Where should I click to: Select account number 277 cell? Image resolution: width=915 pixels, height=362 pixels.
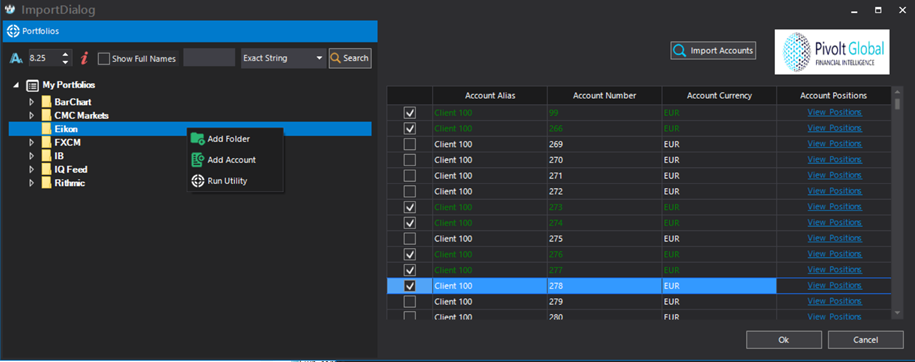coord(605,270)
